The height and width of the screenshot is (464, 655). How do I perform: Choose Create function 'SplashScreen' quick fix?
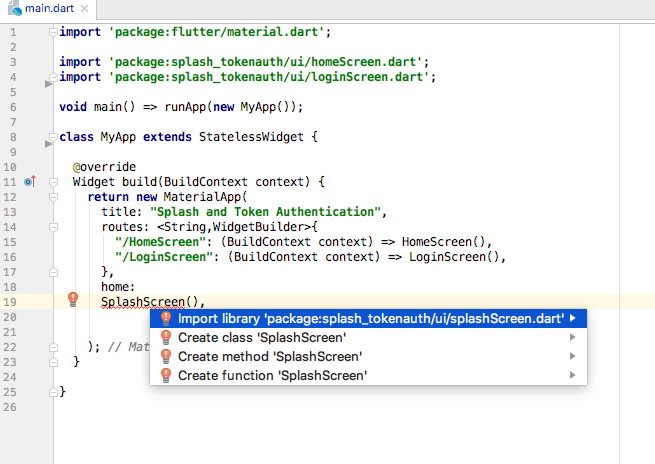click(x=368, y=375)
